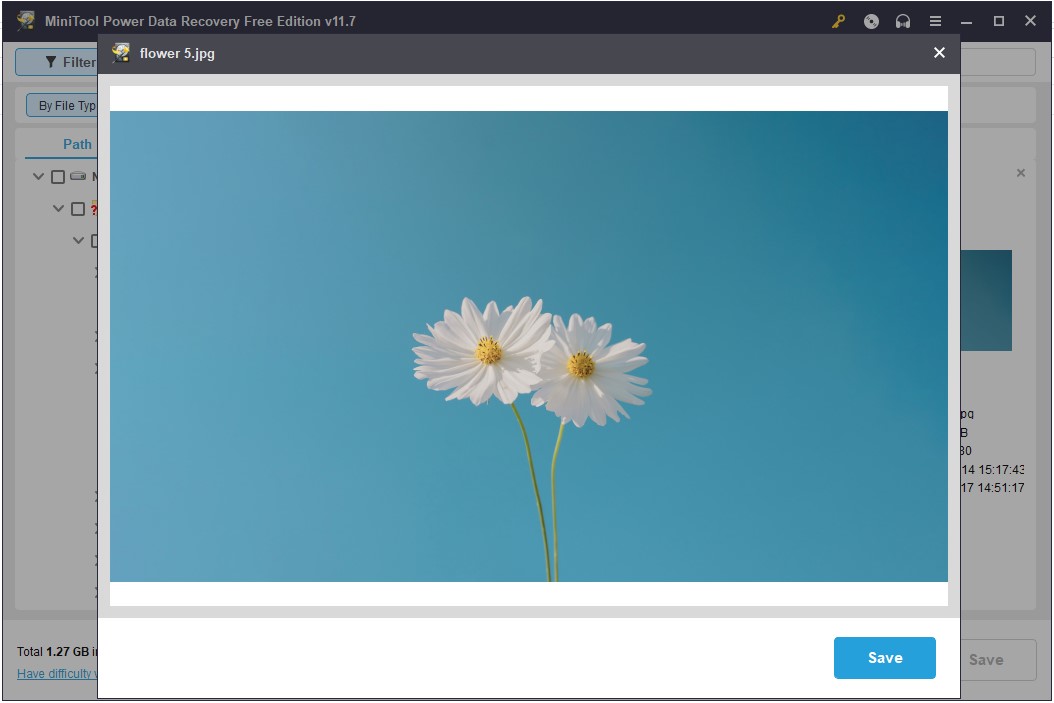Close the flower 5.jpg preview dialog
This screenshot has width=1054, height=703.
coord(939,53)
